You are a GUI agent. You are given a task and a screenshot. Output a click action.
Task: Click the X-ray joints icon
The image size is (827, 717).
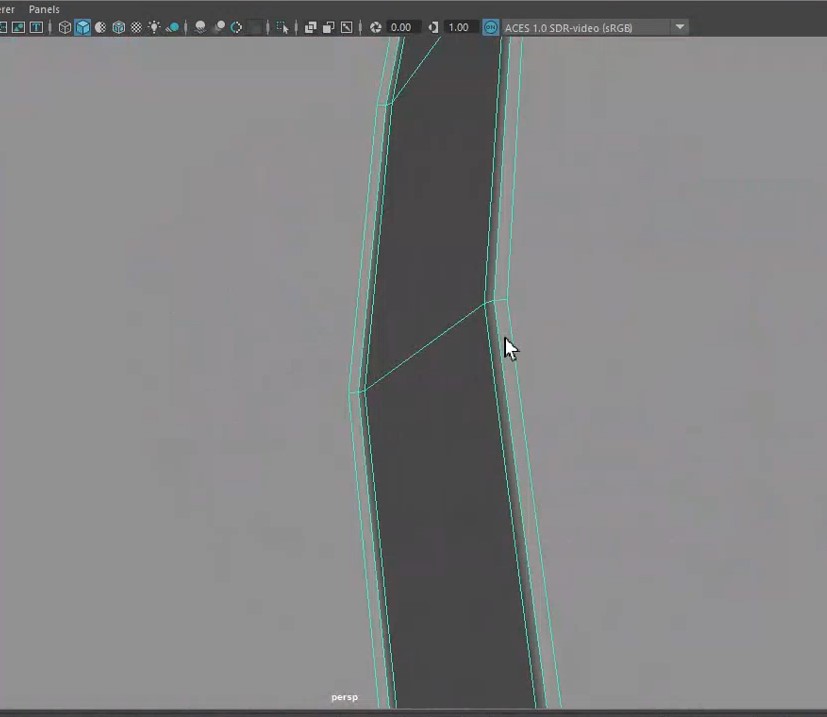click(347, 27)
